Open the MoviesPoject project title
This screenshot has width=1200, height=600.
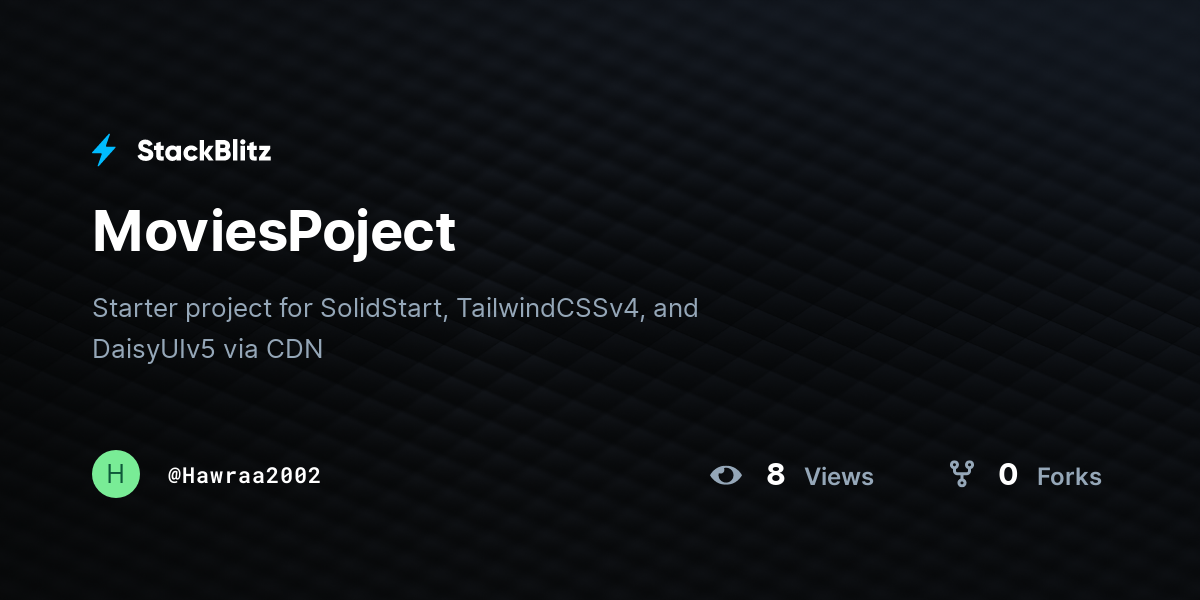pos(274,231)
